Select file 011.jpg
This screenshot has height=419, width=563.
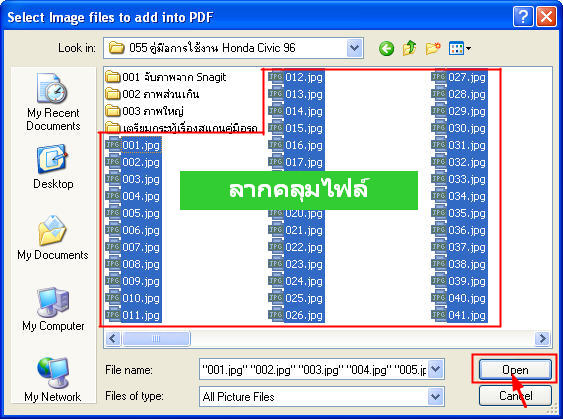(x=133, y=315)
